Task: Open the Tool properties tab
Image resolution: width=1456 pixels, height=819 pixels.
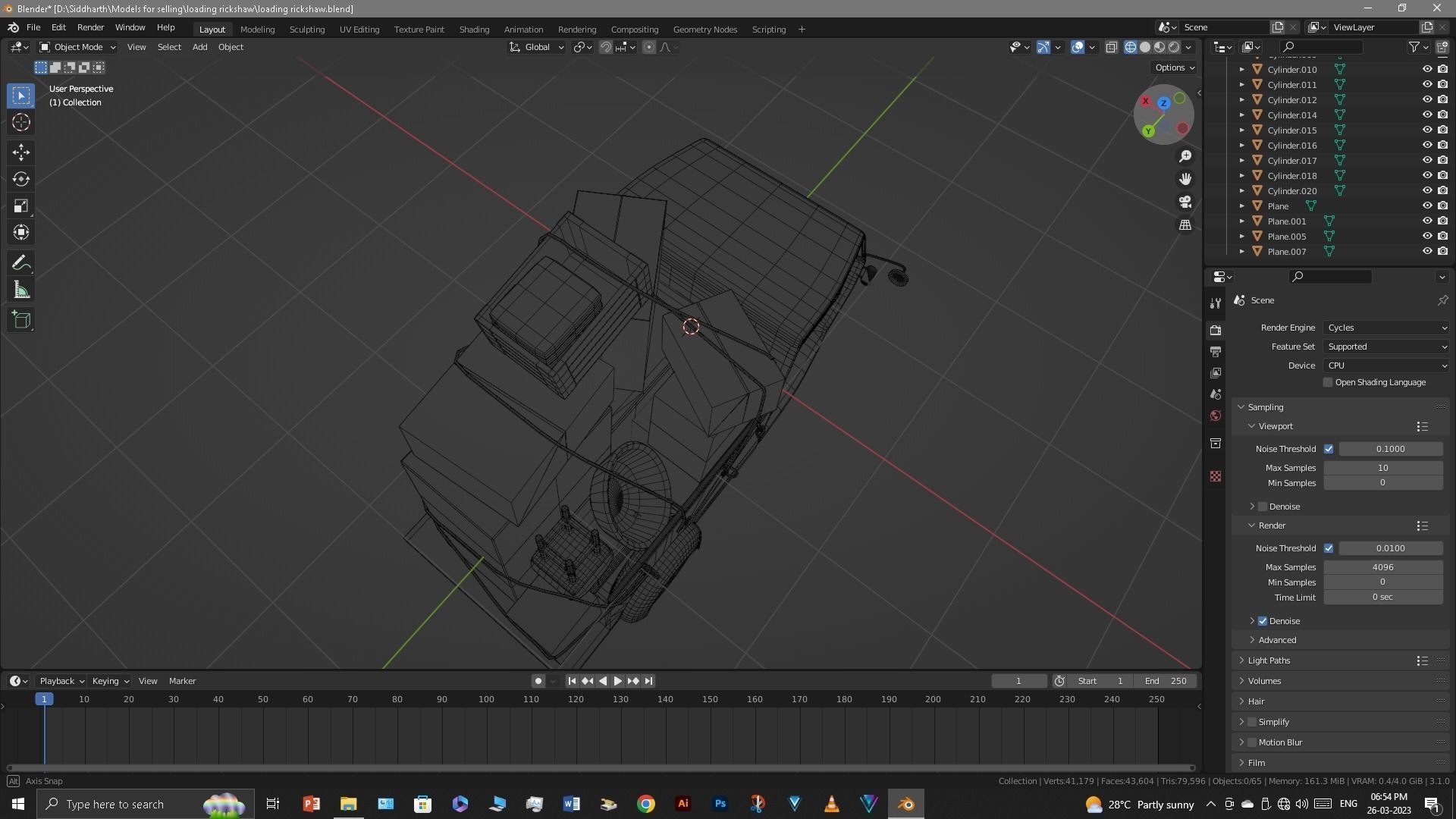Action: [x=1216, y=303]
